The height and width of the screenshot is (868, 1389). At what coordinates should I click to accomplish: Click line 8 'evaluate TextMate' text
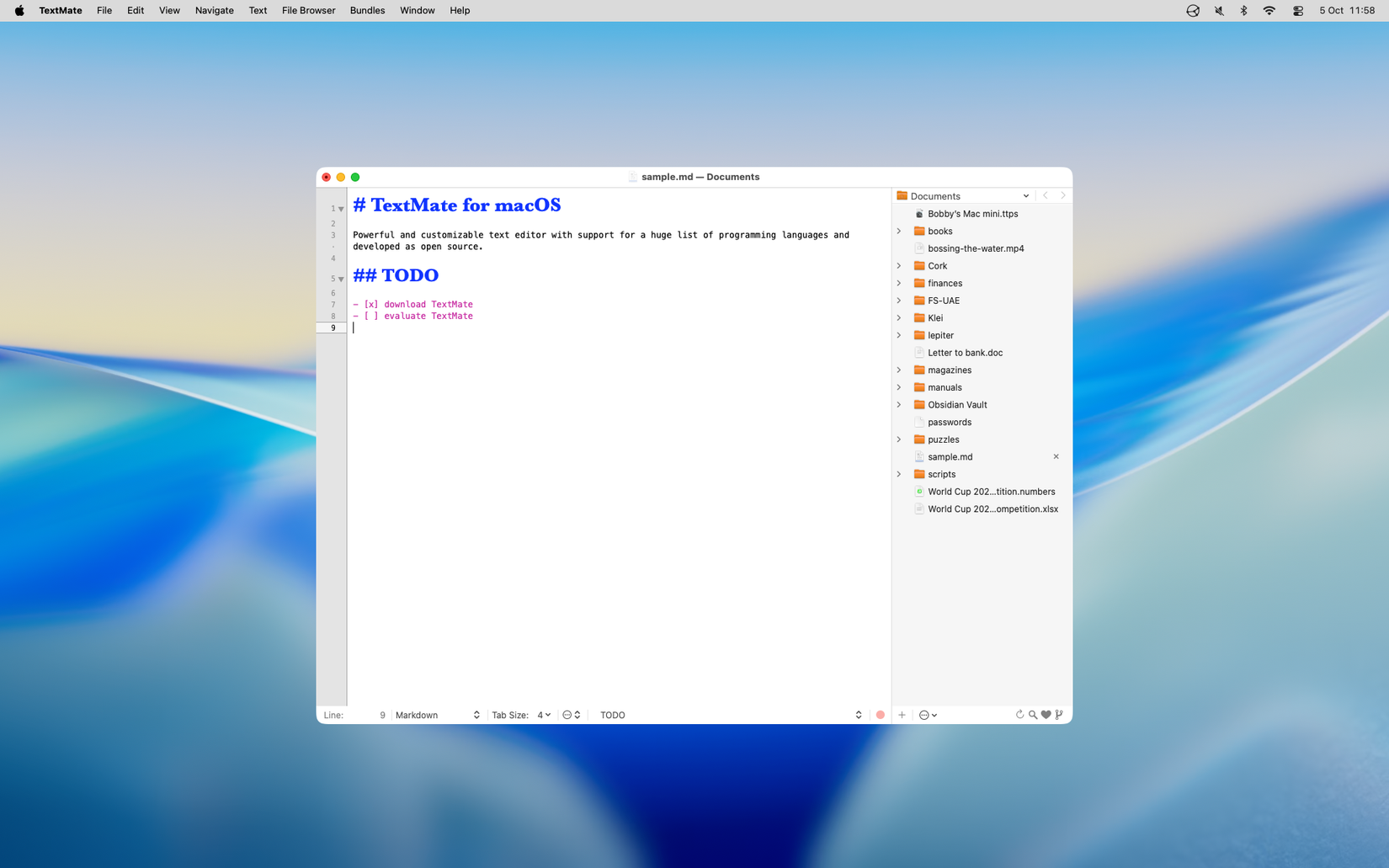point(428,316)
